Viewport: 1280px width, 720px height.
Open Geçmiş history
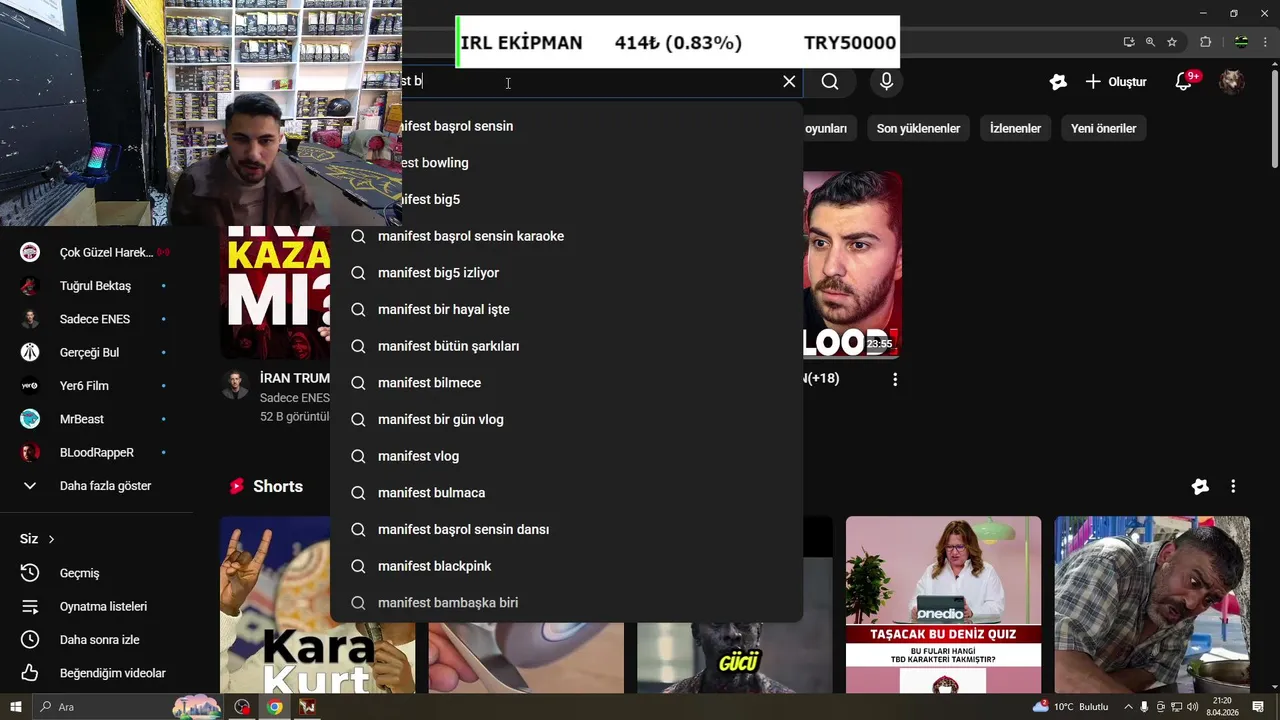pos(95,573)
